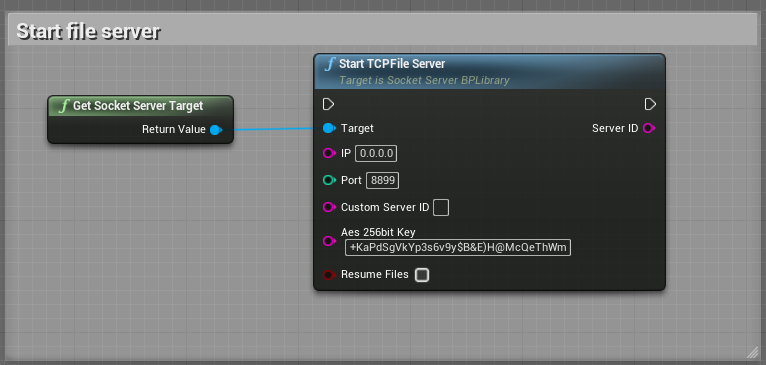The image size is (766, 365).
Task: Click the dark red Resume Files pin
Action: pyautogui.click(x=329, y=275)
